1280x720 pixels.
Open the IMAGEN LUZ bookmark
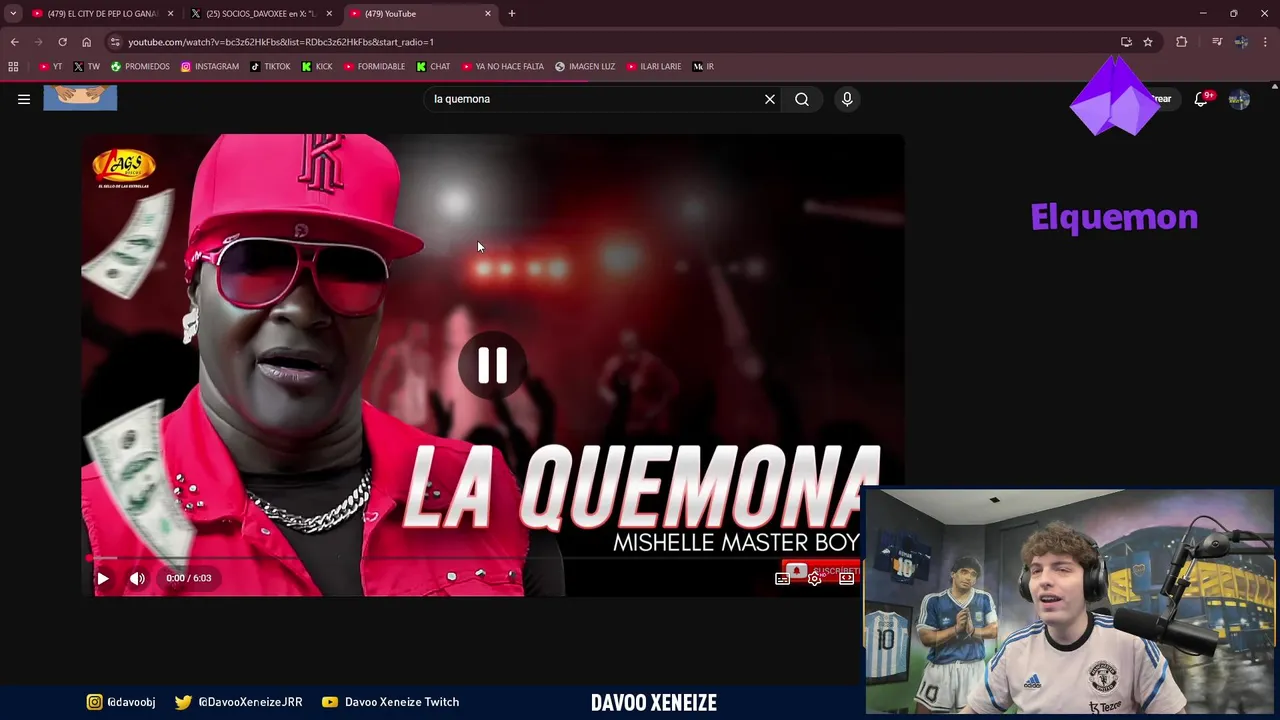[585, 67]
